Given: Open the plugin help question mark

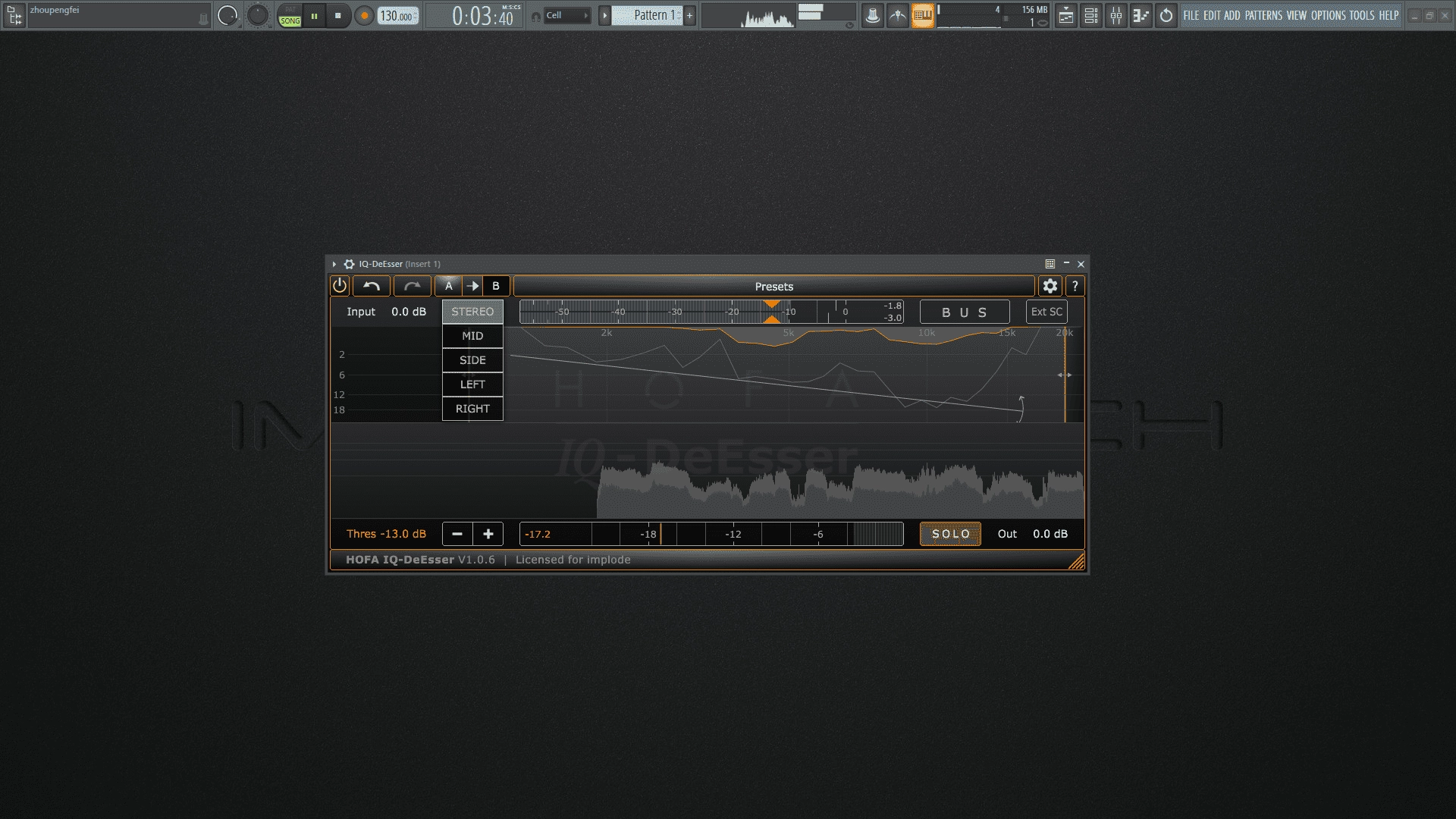Looking at the screenshot, I should [x=1075, y=286].
